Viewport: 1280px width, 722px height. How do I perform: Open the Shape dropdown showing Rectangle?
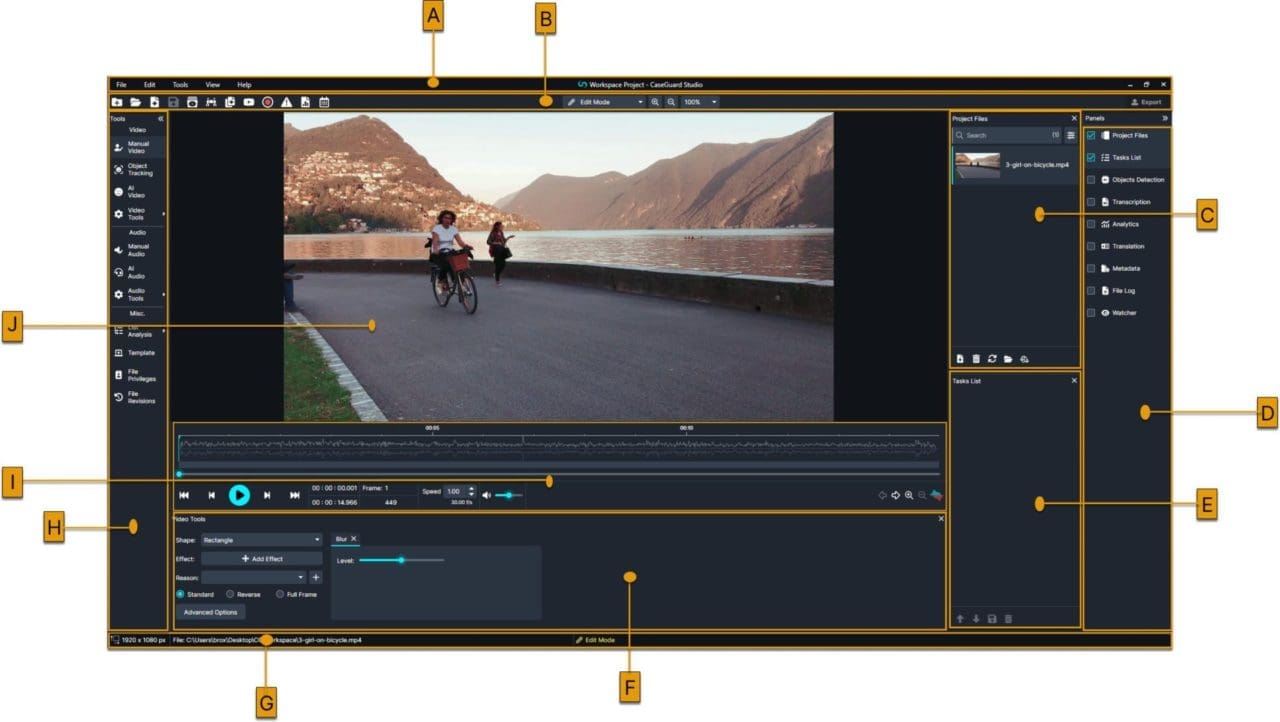261,540
